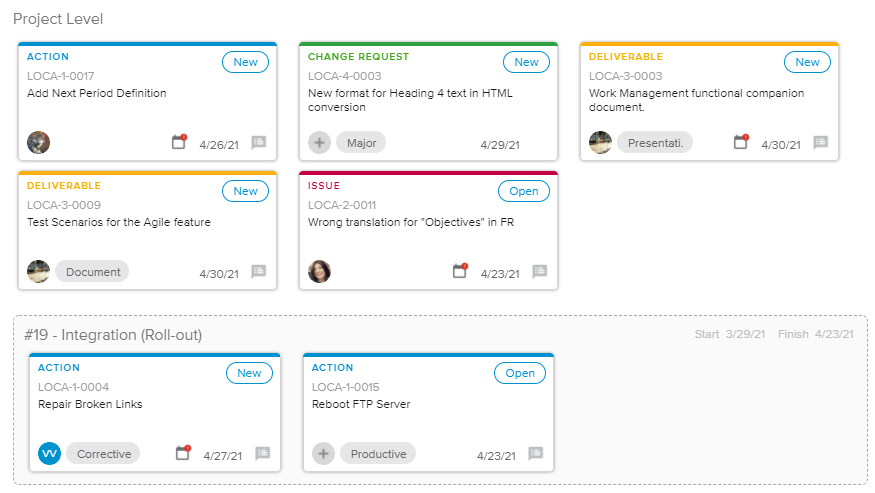Click plus assignee icon on Reboot FTP Server card
875x493 pixels.
tap(323, 454)
